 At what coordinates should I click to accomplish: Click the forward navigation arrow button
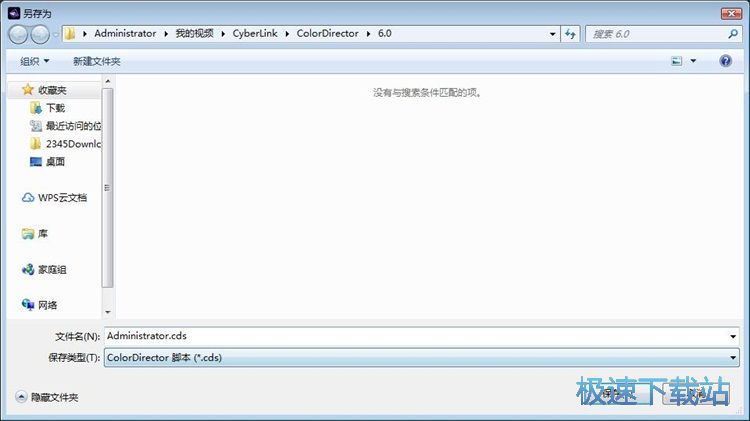pos(40,34)
